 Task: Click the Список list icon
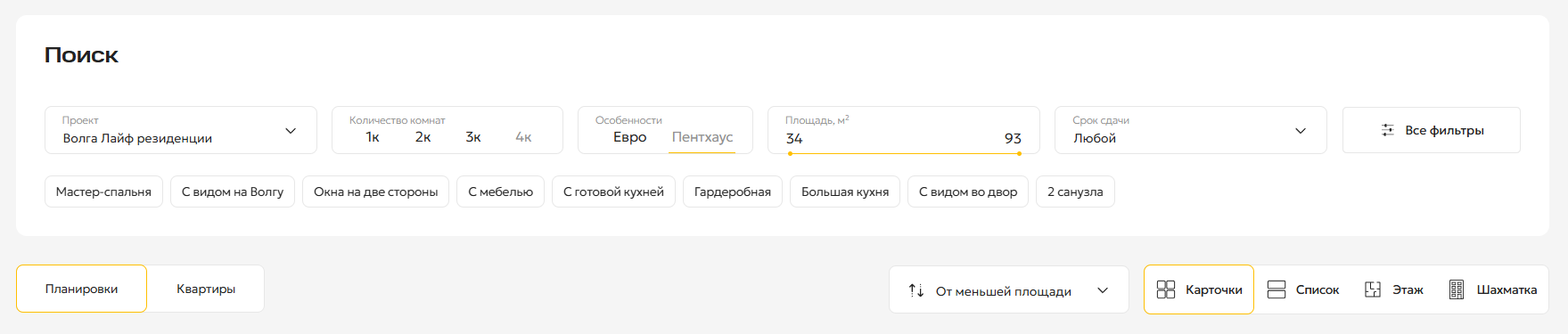(1277, 289)
